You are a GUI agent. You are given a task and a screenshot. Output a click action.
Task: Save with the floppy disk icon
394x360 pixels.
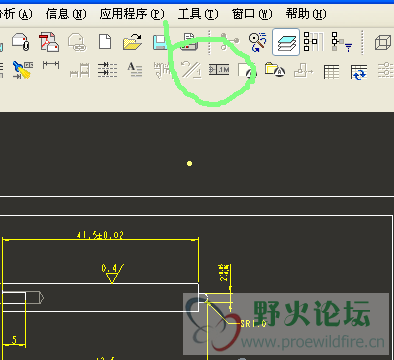(160, 42)
